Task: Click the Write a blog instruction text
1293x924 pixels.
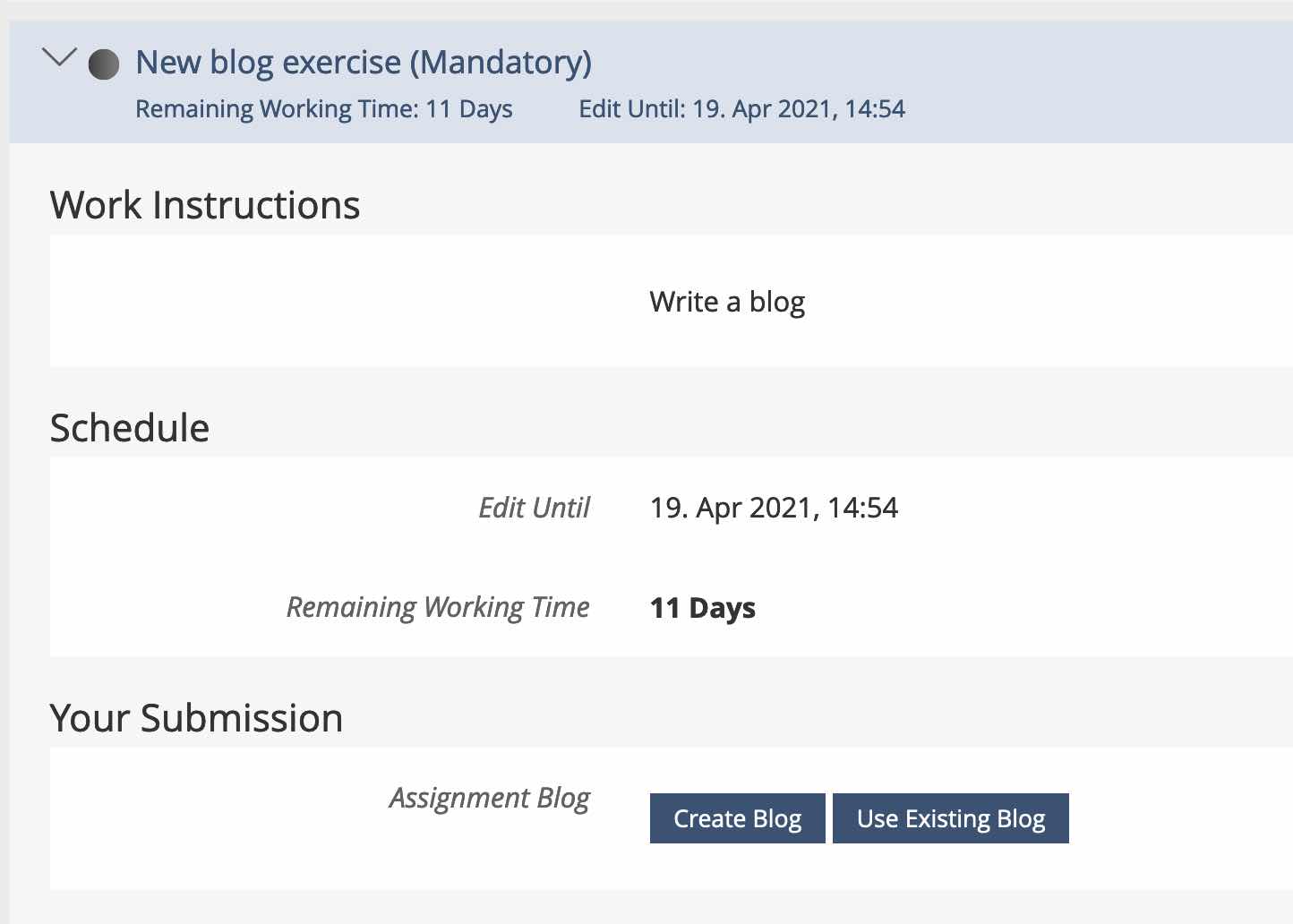Action: click(x=726, y=302)
